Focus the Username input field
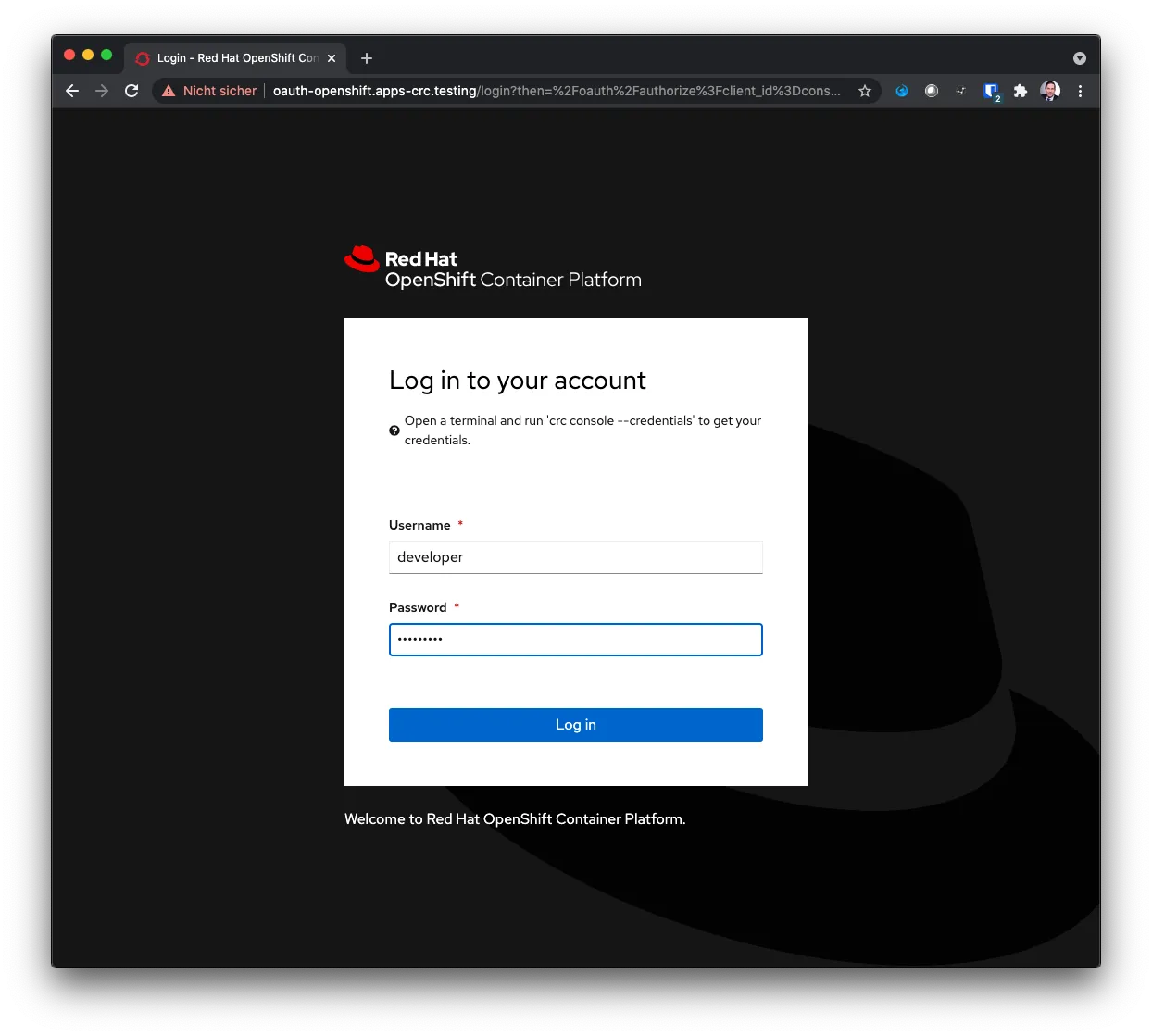 [x=575, y=557]
